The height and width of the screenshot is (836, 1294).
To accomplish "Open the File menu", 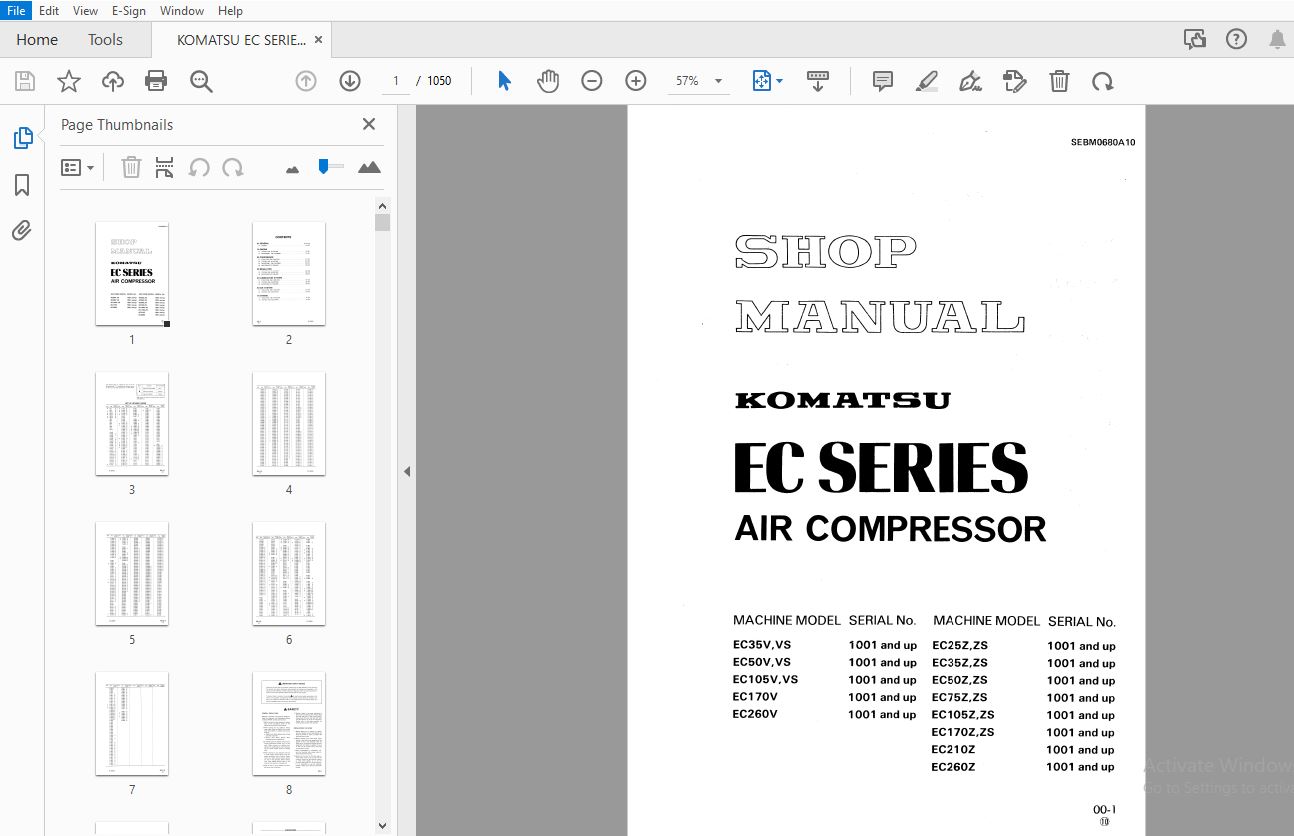I will [17, 10].
